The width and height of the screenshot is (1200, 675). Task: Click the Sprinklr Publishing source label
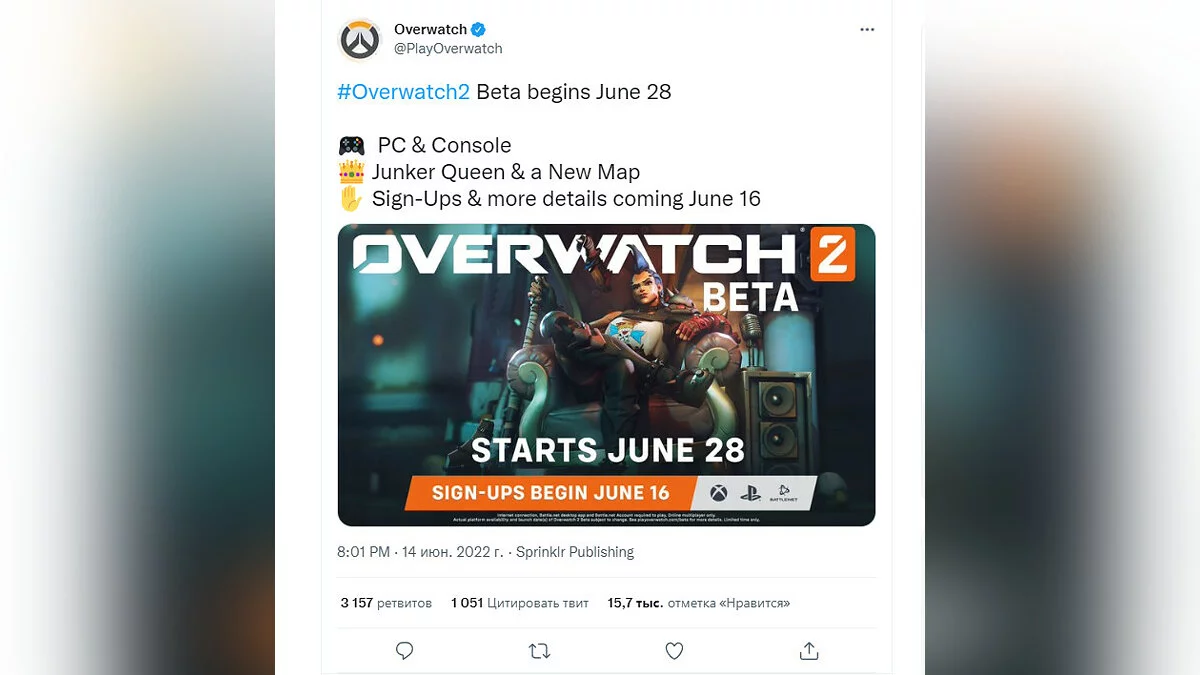[575, 552]
